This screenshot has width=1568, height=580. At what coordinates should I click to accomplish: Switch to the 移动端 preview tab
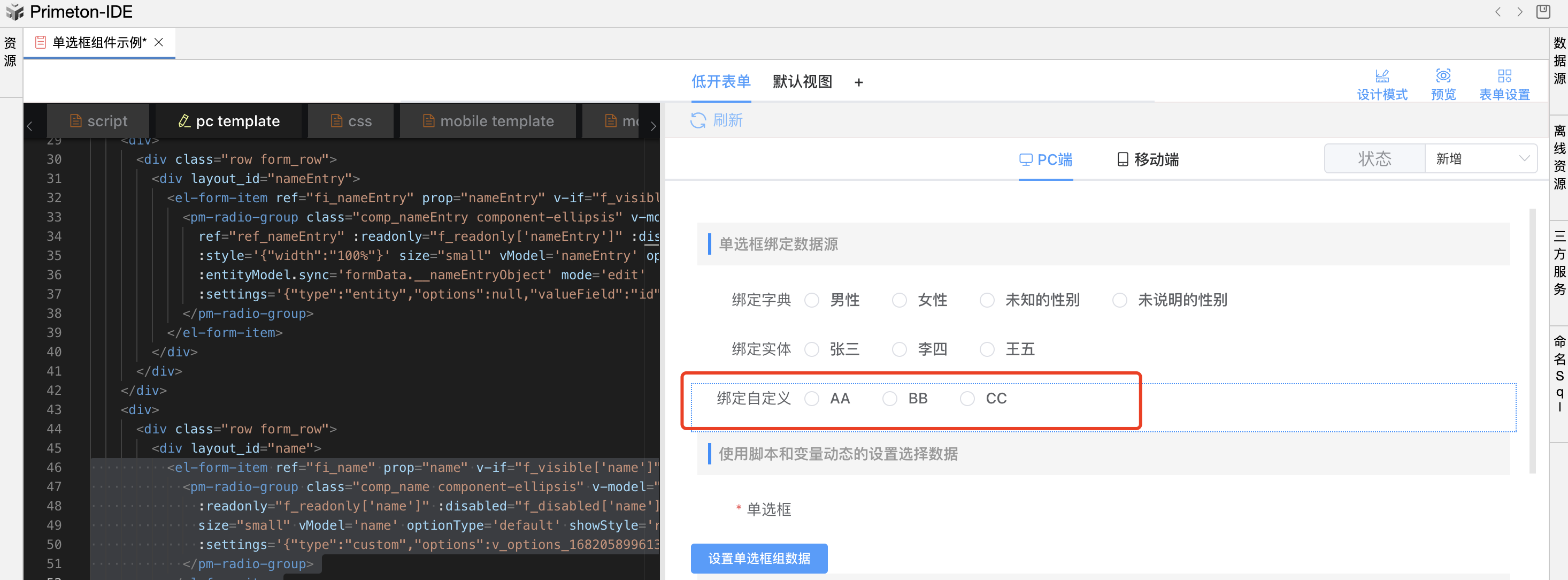click(x=1148, y=159)
